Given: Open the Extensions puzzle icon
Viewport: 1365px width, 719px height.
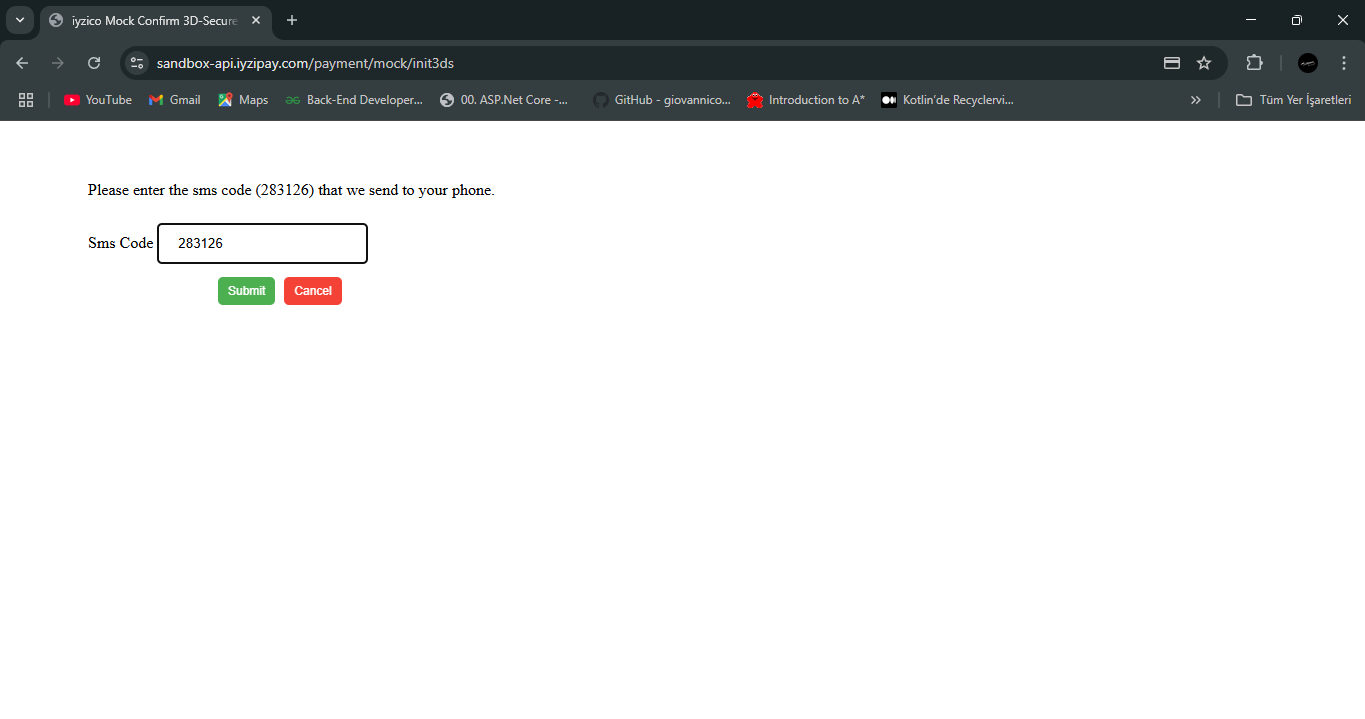Looking at the screenshot, I should coord(1254,63).
